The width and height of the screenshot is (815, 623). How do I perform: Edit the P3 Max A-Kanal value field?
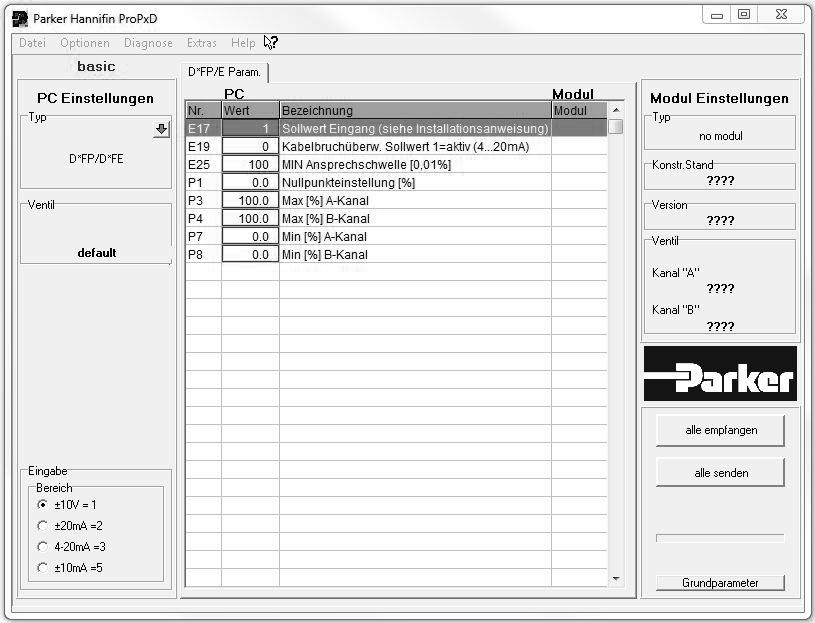point(251,201)
